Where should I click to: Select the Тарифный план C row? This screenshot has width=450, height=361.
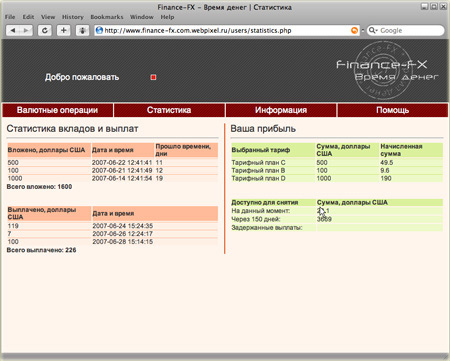coord(337,163)
